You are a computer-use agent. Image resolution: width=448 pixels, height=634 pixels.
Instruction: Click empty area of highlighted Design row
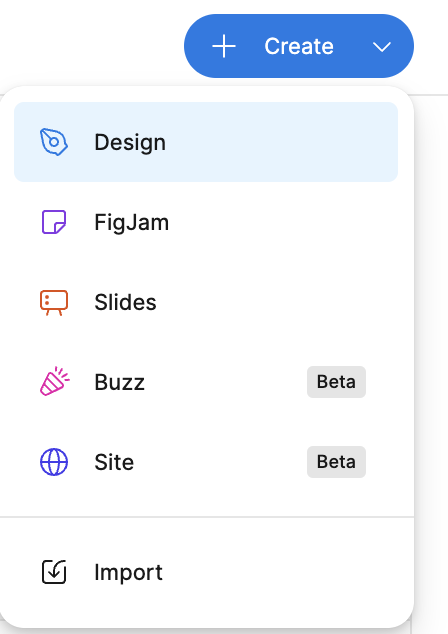click(x=283, y=142)
